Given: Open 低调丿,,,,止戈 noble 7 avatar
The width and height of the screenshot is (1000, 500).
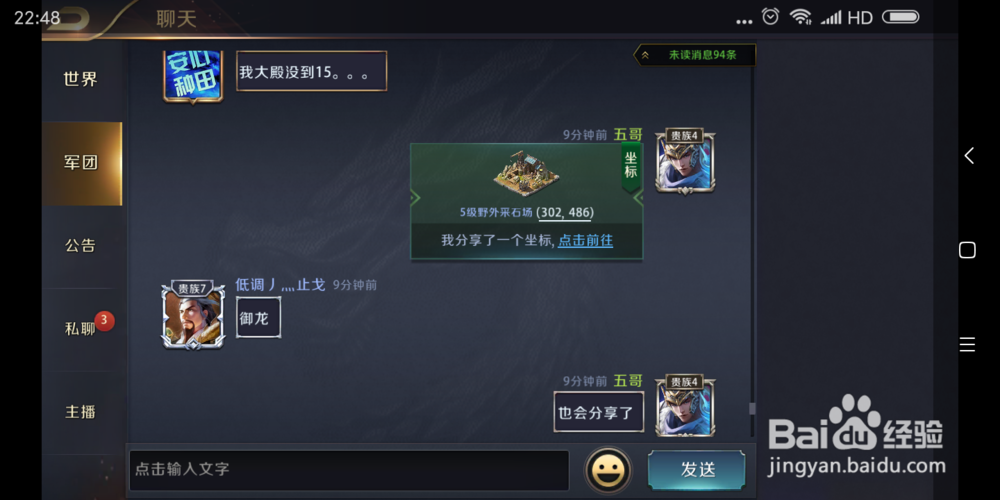Looking at the screenshot, I should point(193,316).
